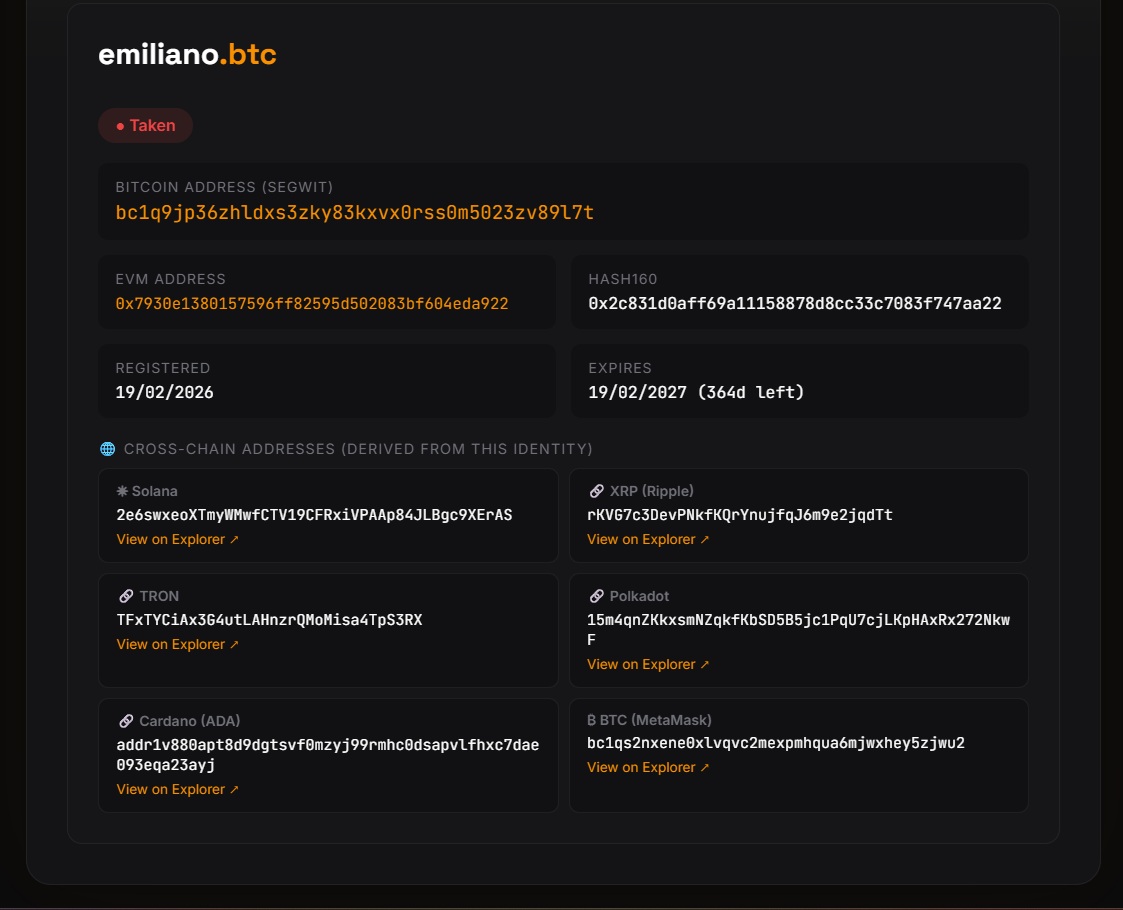Viewport: 1123px width, 910px height.
Task: Open Solana View on Explorer link
Action: 177,540
